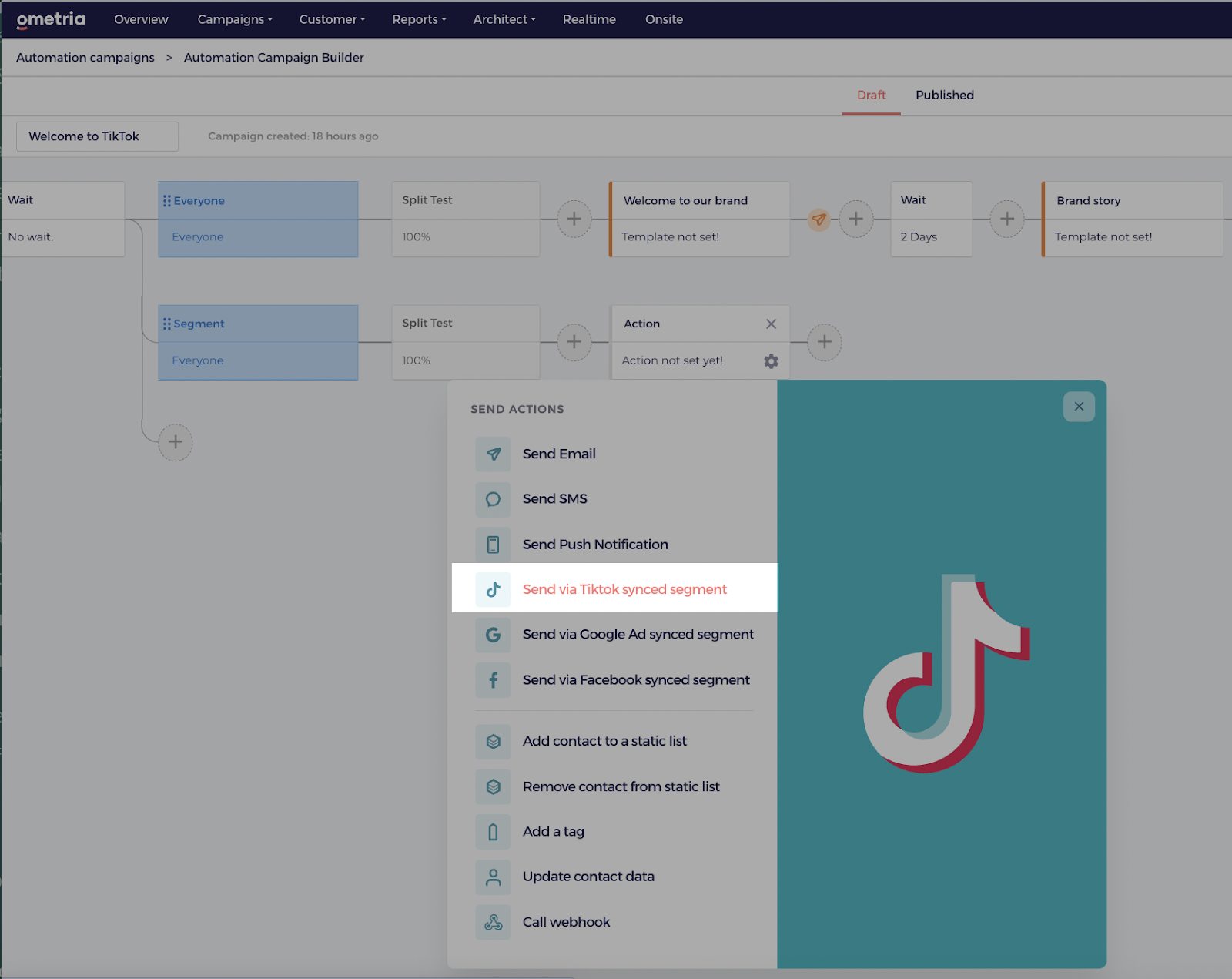1232x979 pixels.
Task: Click the Add a tag icon
Action: click(493, 832)
